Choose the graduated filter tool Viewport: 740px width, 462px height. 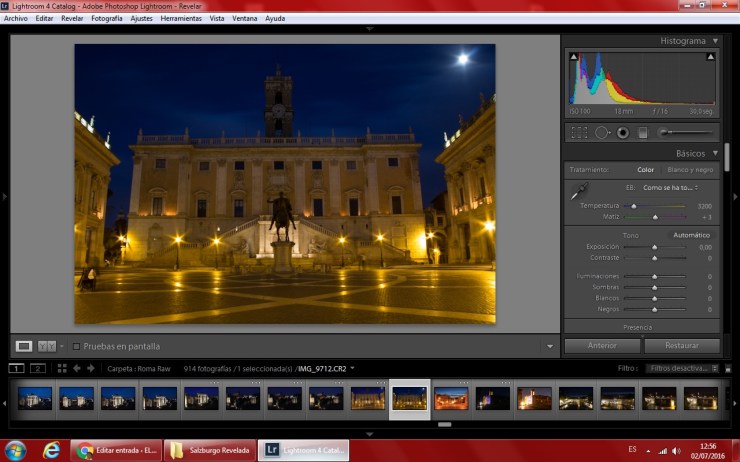[x=643, y=132]
